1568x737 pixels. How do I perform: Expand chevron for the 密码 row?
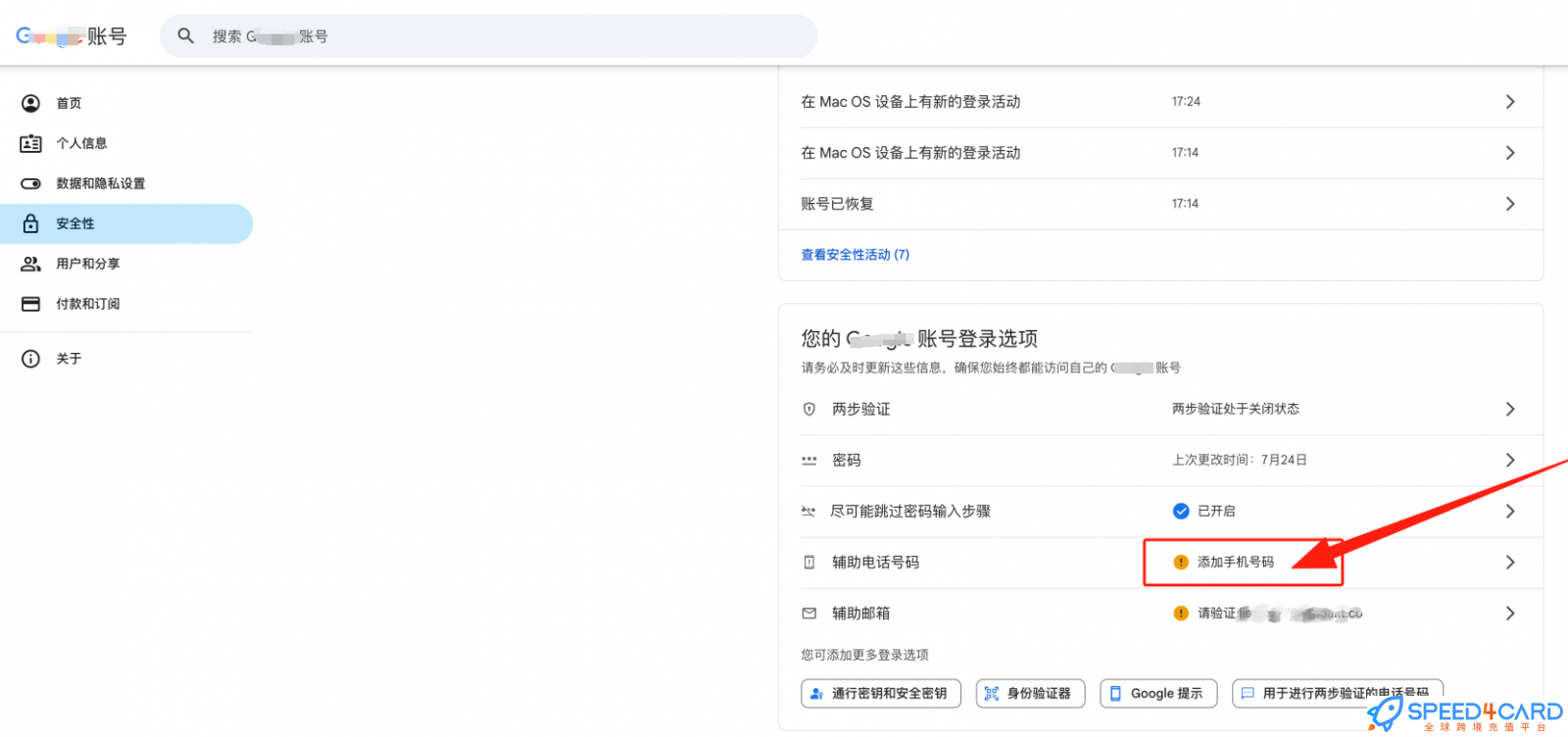[x=1510, y=460]
